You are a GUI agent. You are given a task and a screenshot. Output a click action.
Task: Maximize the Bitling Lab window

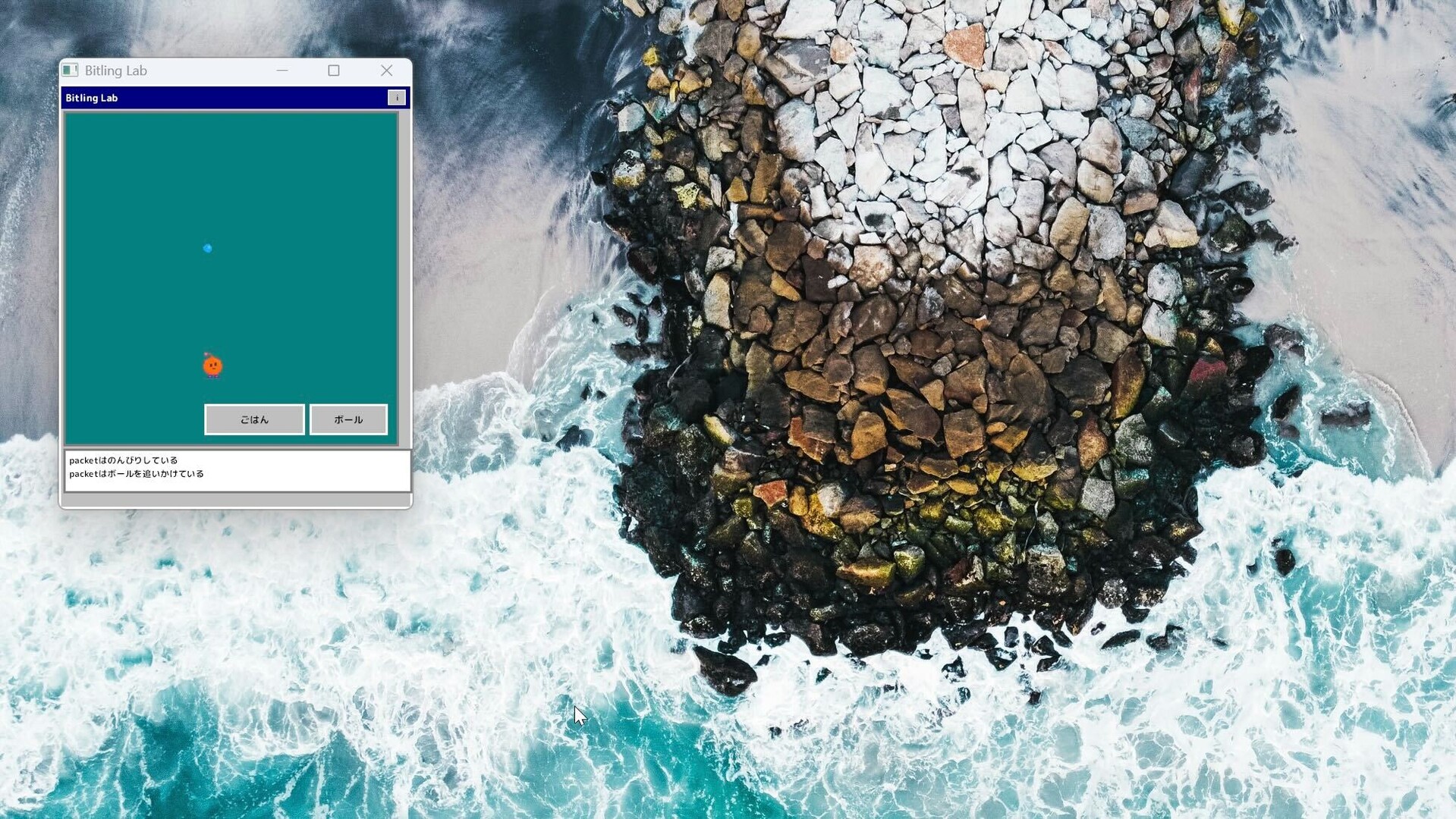(334, 71)
